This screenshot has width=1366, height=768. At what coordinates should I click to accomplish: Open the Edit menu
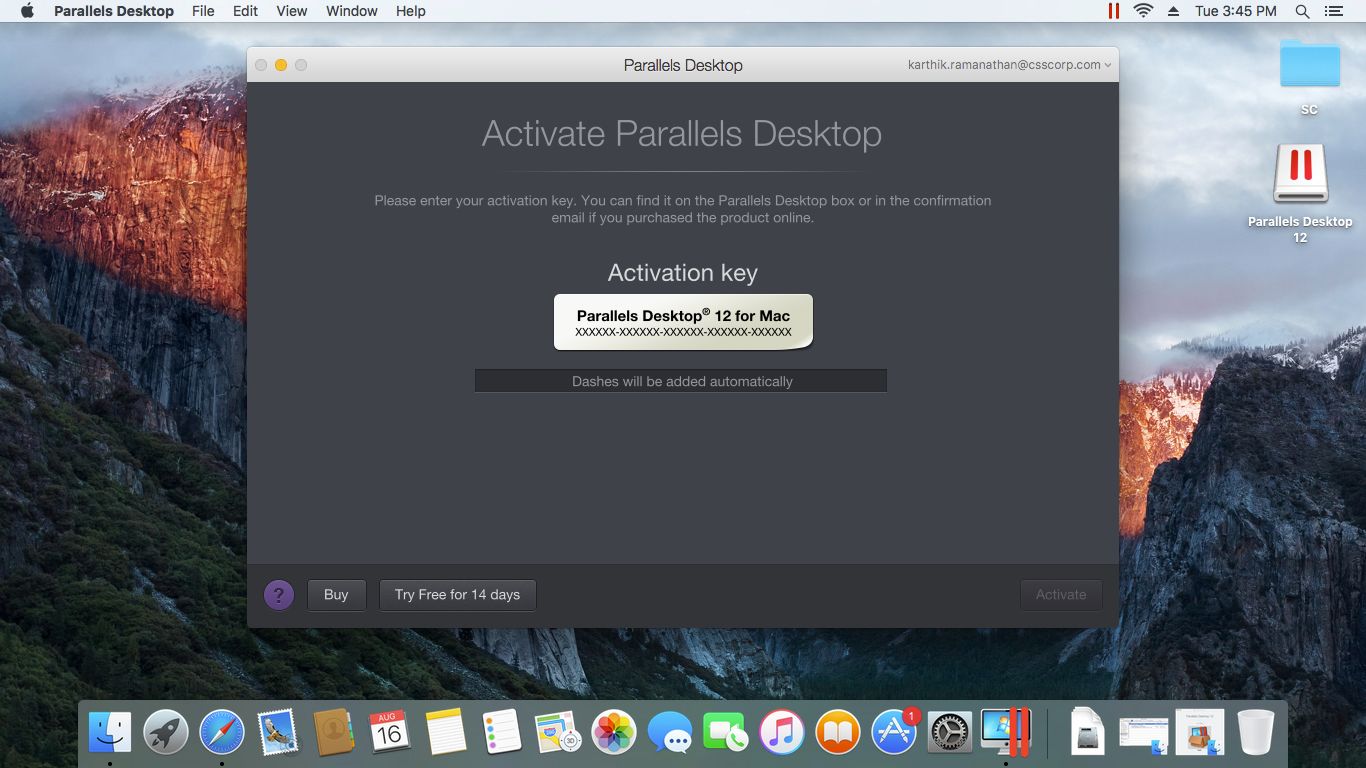tap(245, 11)
